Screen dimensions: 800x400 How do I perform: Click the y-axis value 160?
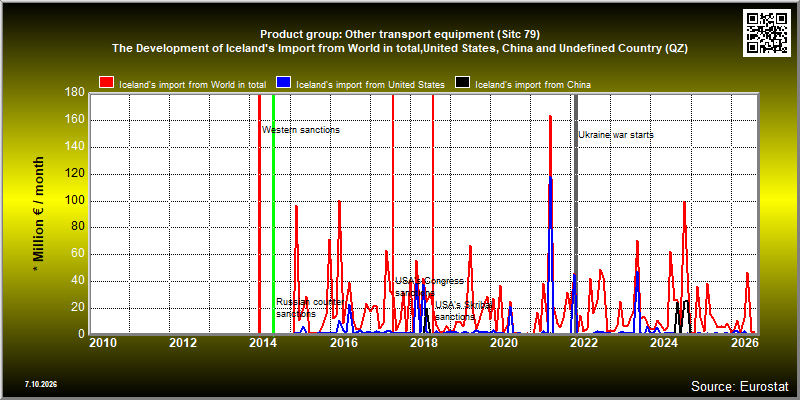point(74,120)
